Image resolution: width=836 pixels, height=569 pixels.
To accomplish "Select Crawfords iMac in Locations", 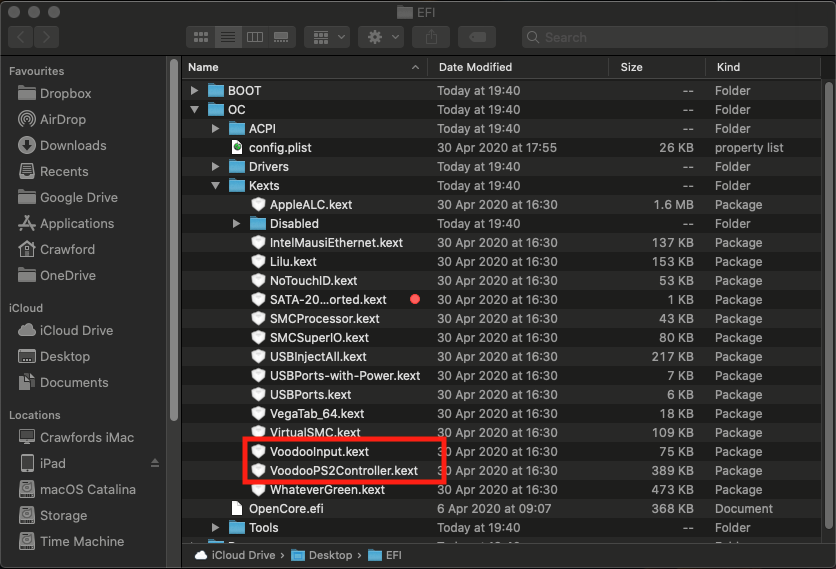I will [76, 438].
